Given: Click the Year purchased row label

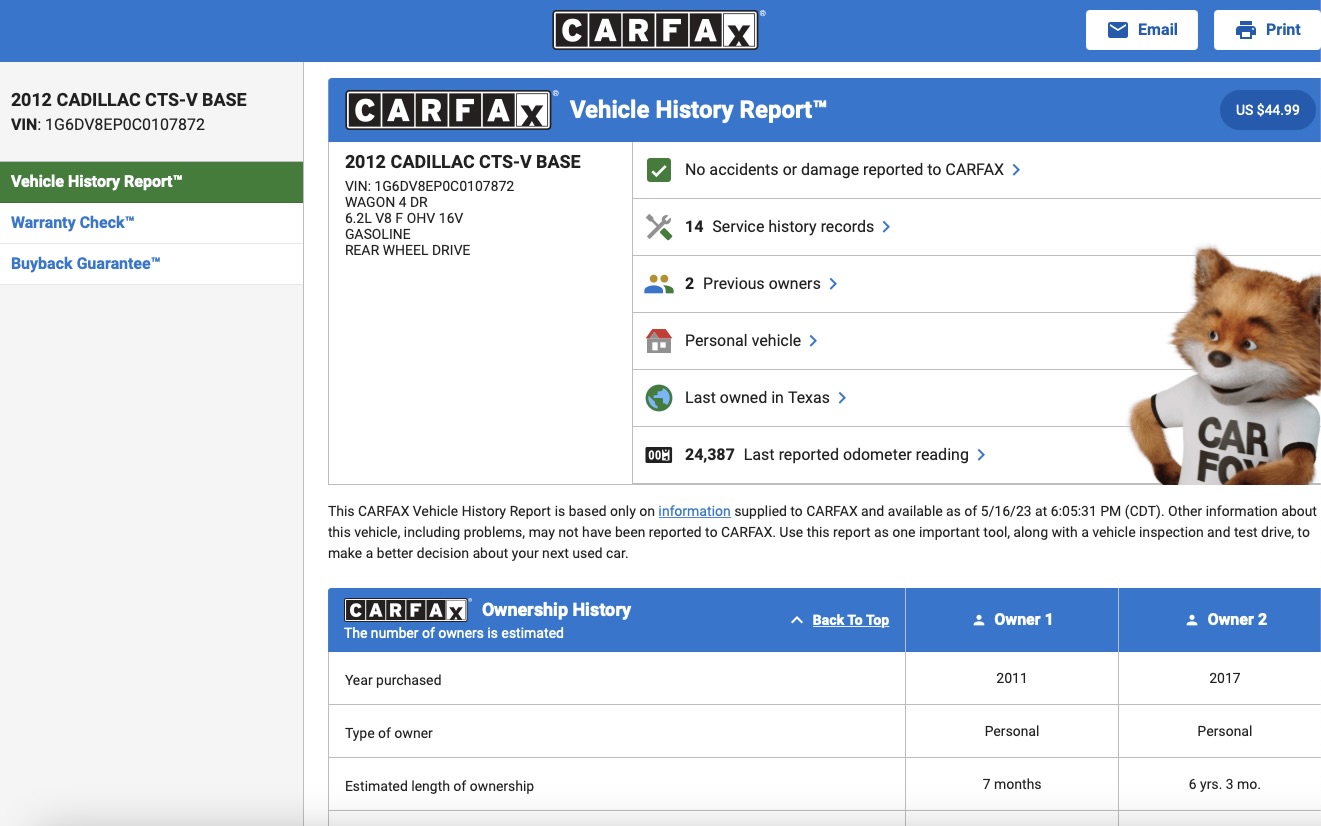Looking at the screenshot, I should (393, 680).
